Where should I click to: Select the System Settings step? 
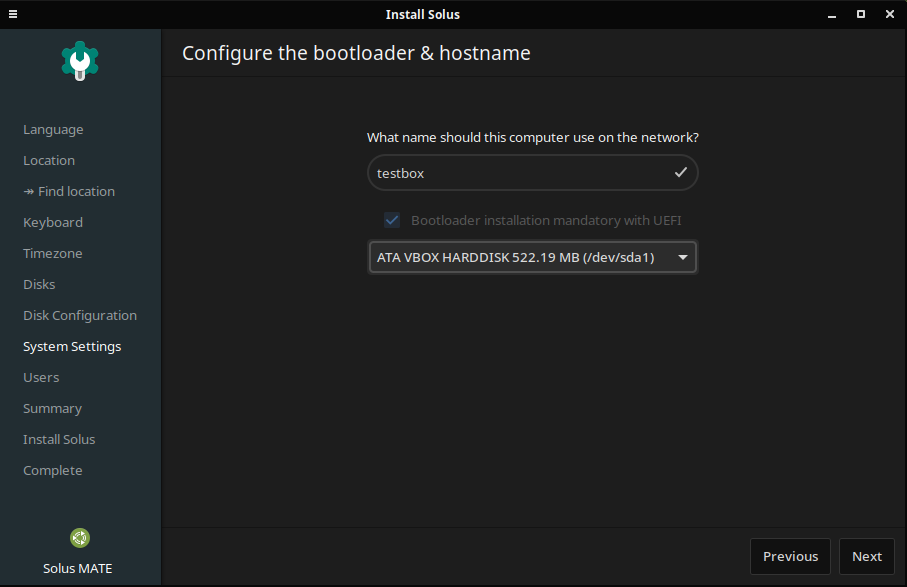[72, 346]
